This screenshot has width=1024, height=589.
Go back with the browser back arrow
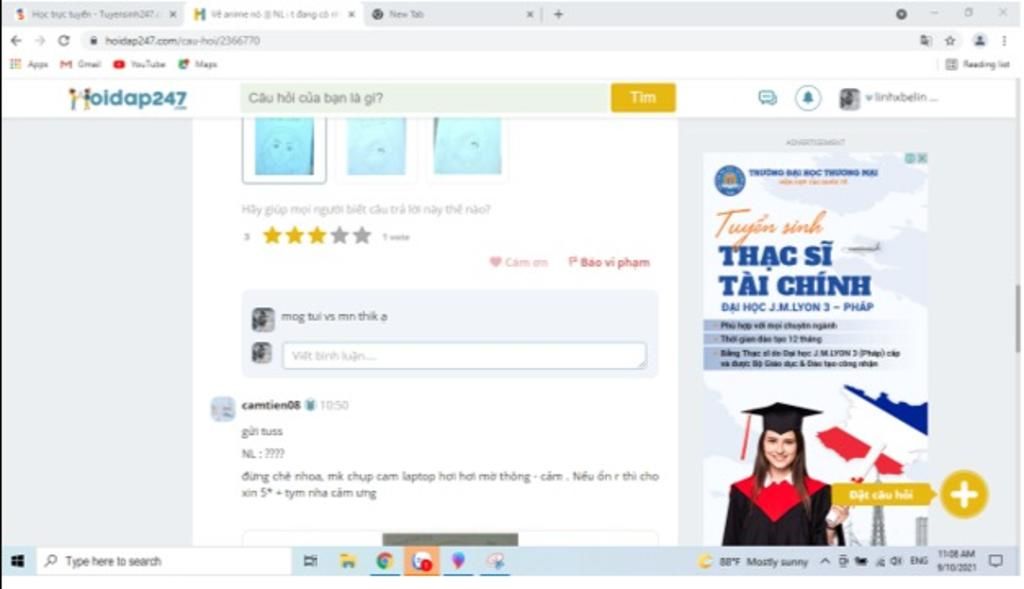pyautogui.click(x=16, y=40)
